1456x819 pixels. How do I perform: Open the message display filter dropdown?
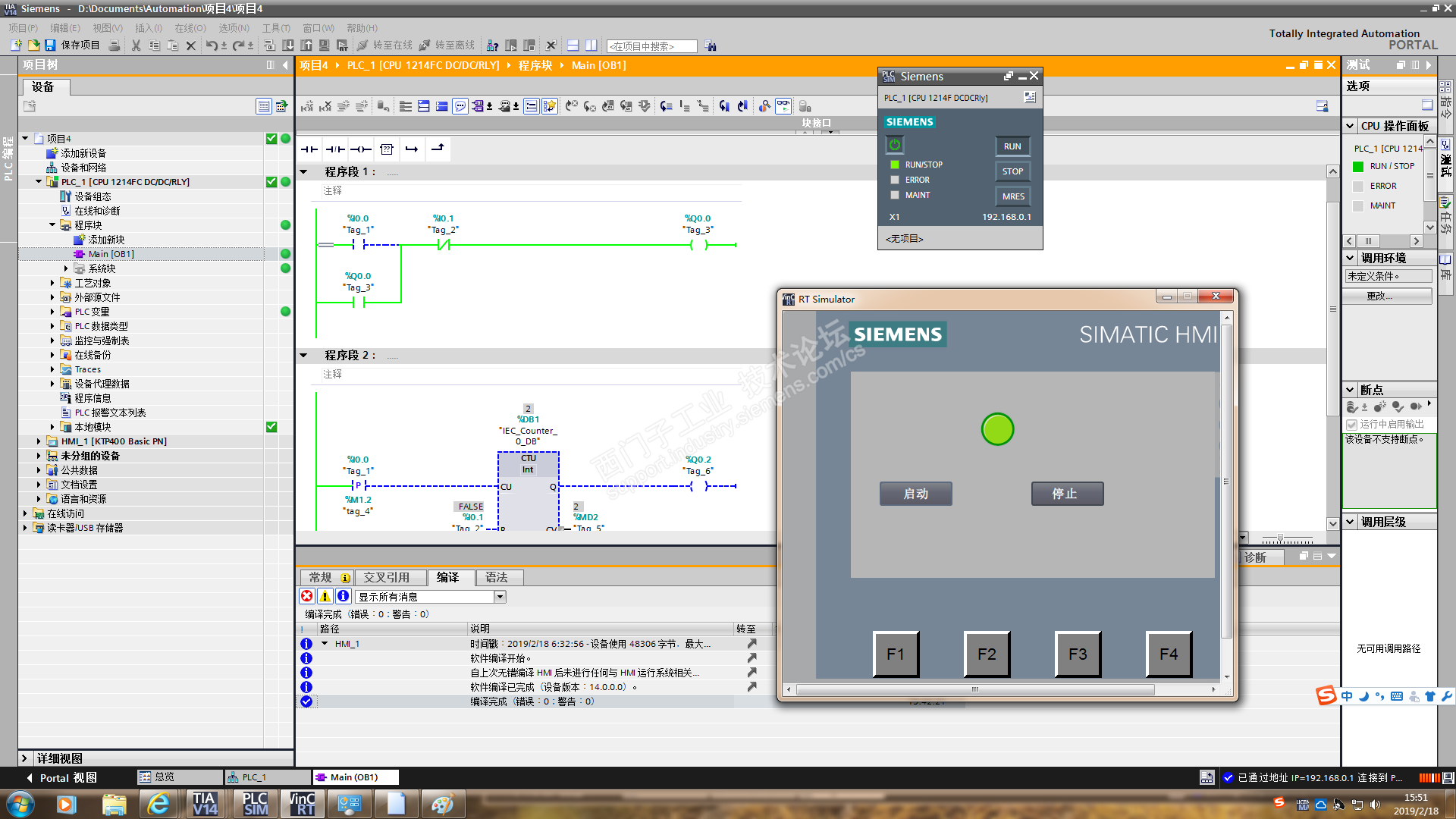point(500,597)
